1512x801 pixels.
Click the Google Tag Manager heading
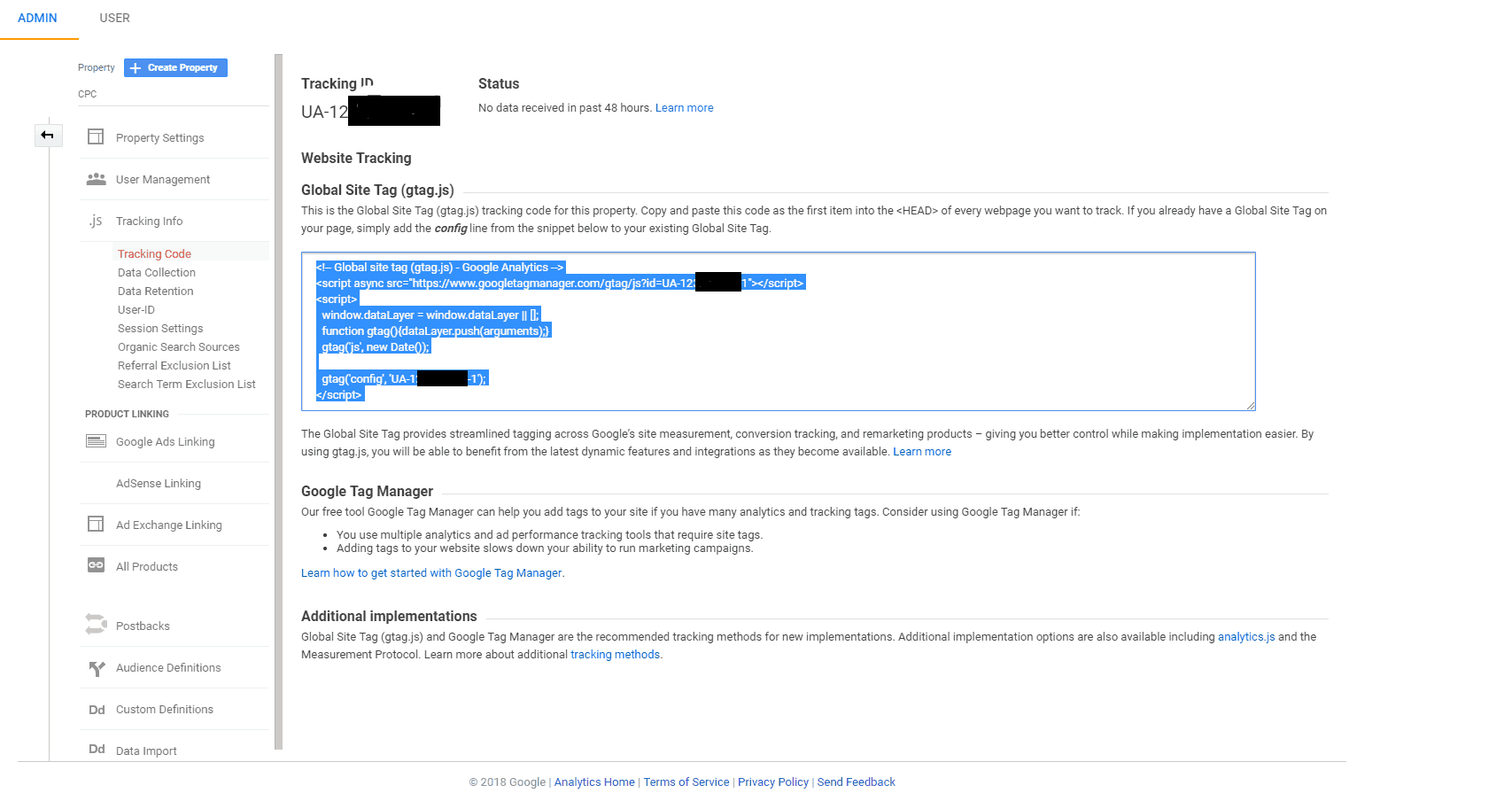tap(367, 491)
